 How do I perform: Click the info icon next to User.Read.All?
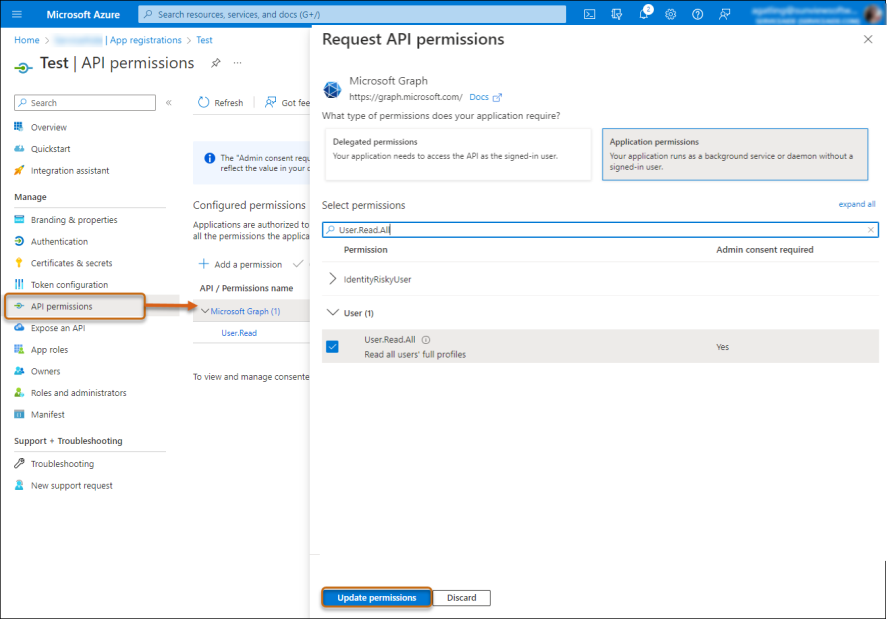tap(426, 340)
